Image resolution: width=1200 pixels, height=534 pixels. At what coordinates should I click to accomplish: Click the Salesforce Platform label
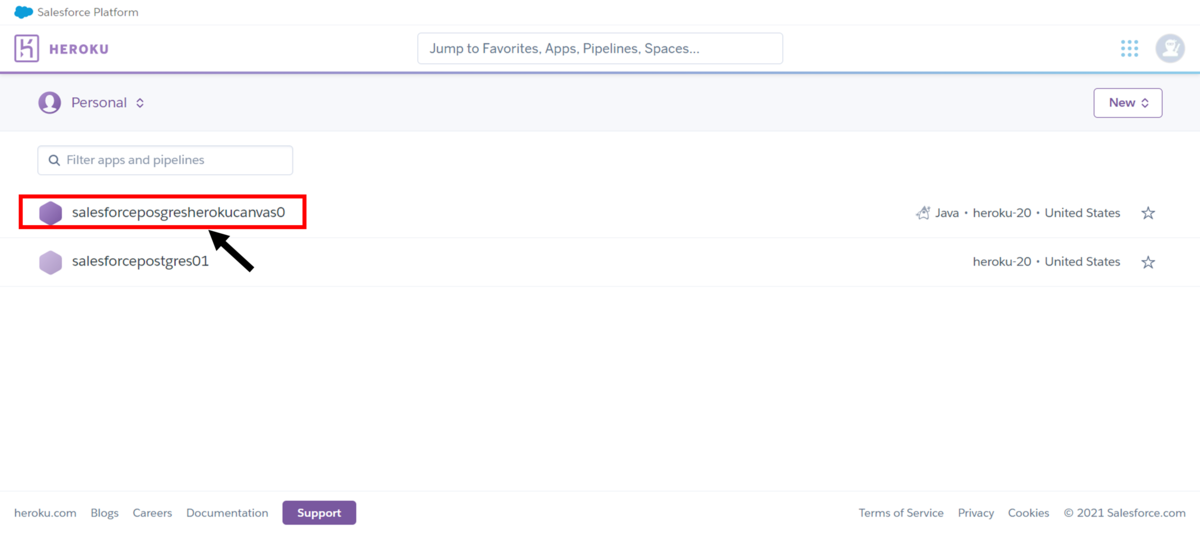88,12
